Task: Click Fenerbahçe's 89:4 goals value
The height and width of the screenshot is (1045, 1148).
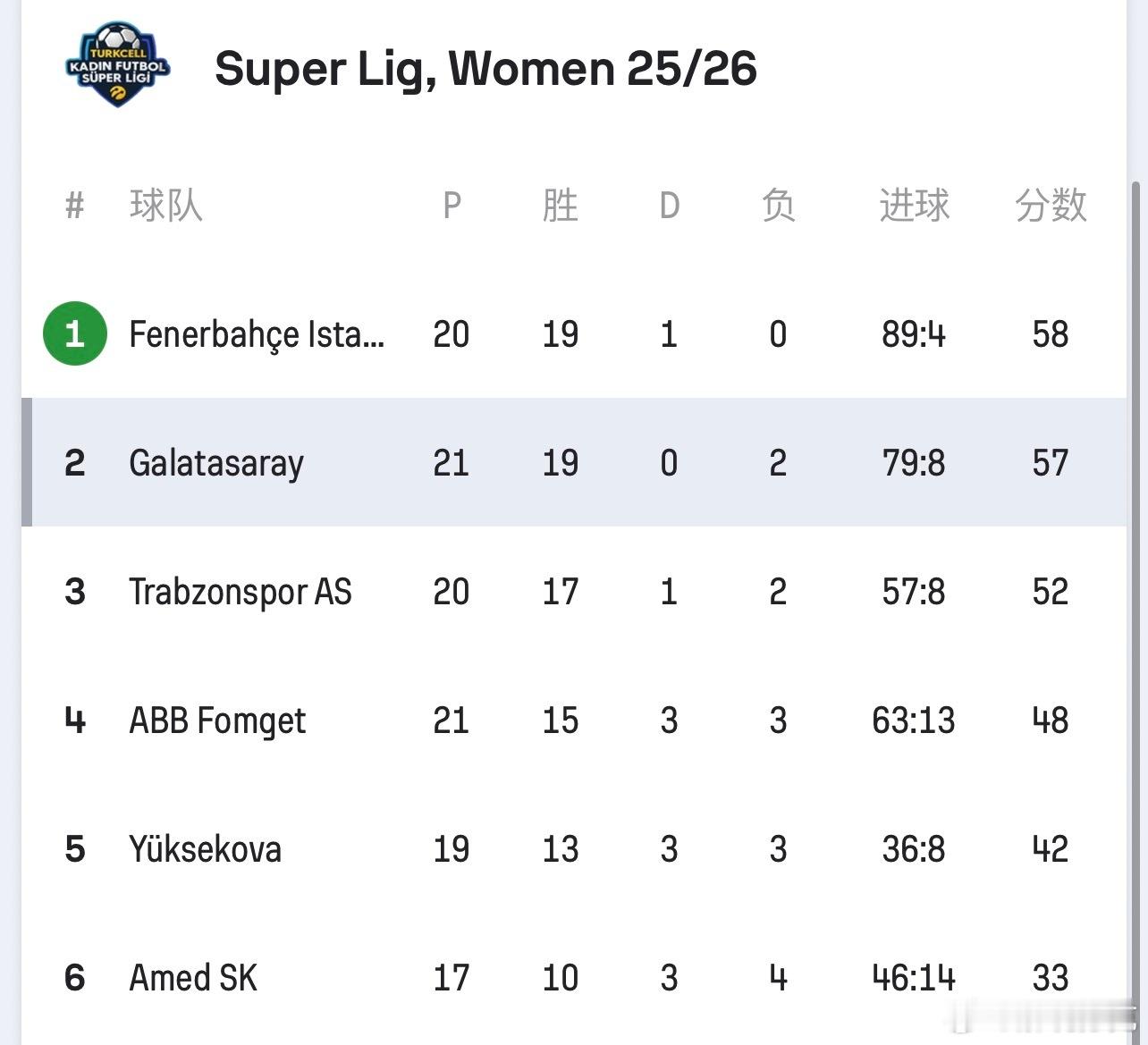Action: coord(914,334)
